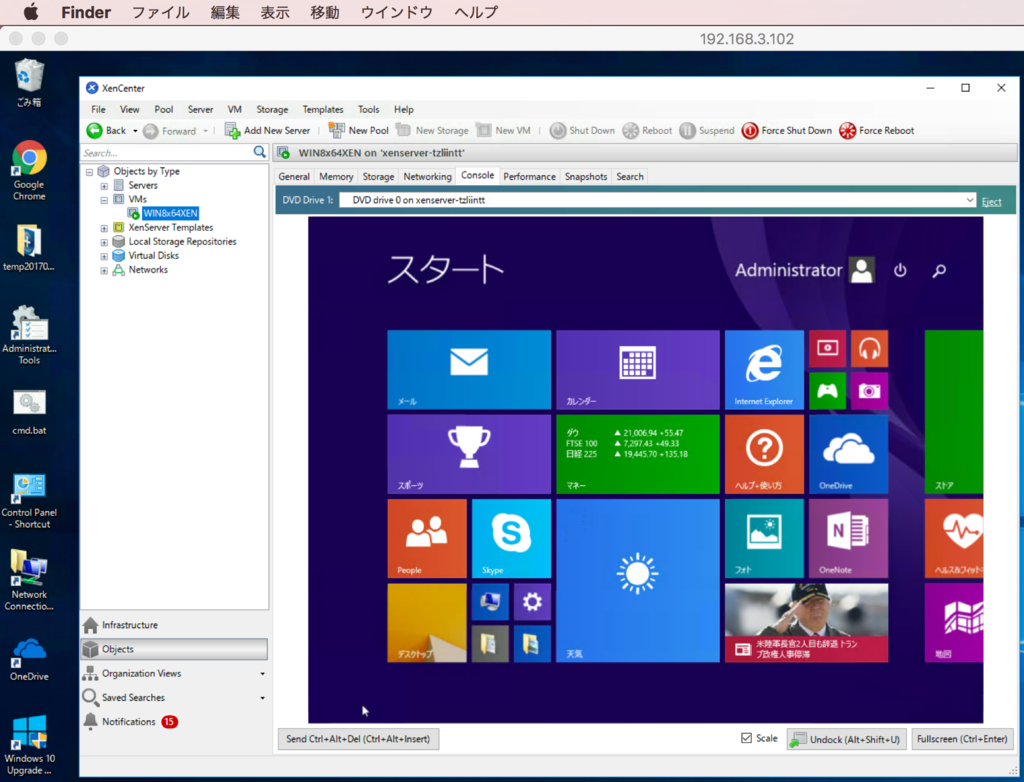Switch to the Performance tab
This screenshot has width=1024, height=782.
529,176
